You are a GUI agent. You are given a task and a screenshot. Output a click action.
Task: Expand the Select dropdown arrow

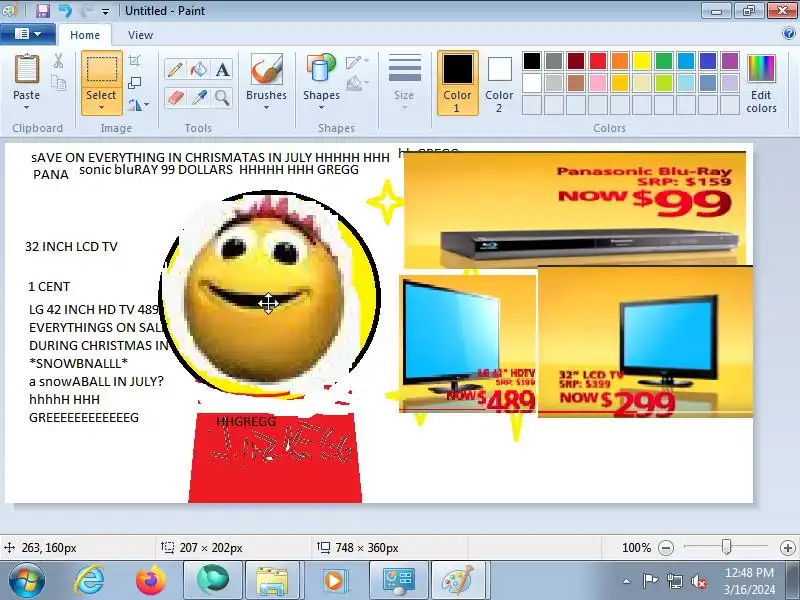coord(102,107)
